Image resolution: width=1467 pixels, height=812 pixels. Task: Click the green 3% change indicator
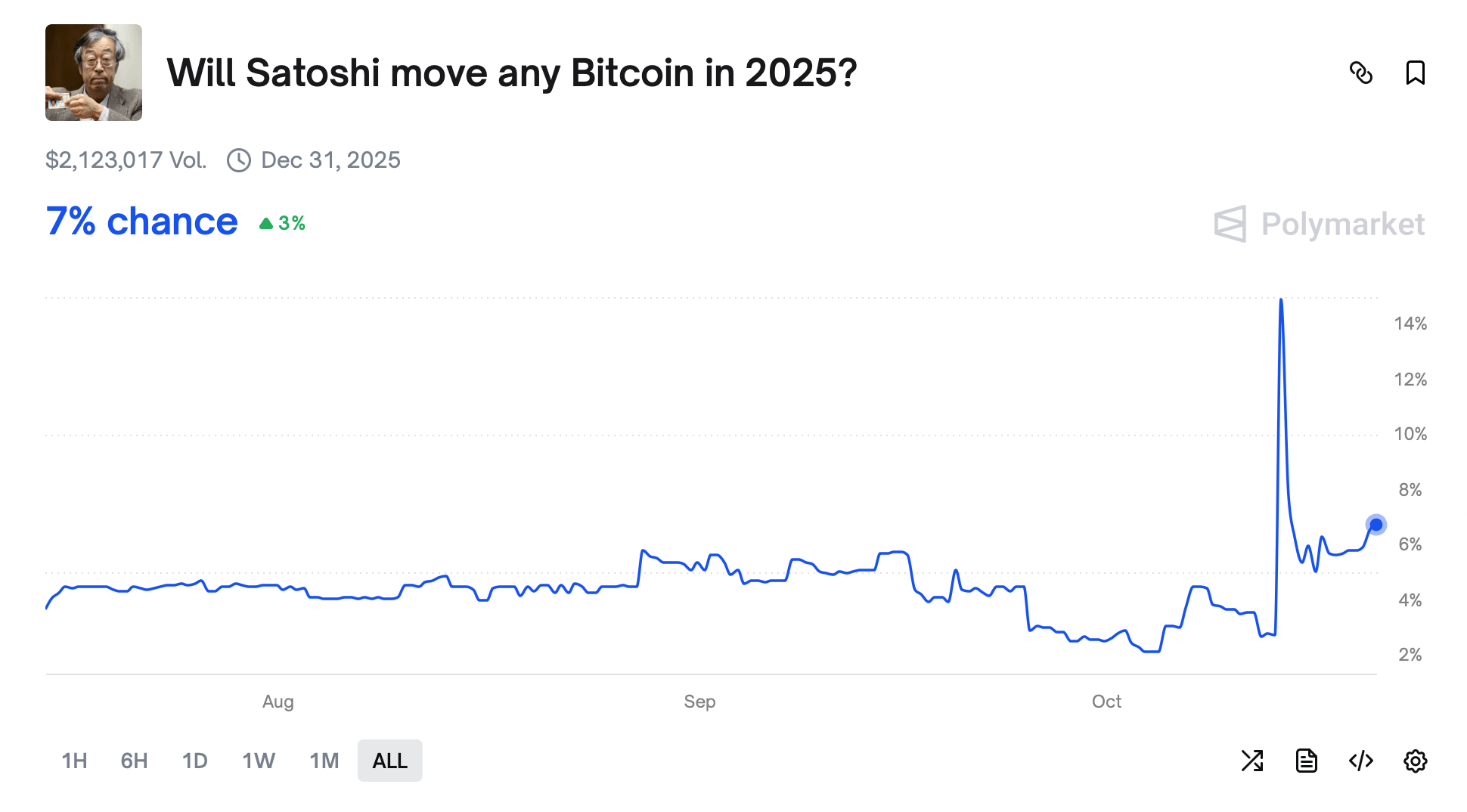pos(284,223)
